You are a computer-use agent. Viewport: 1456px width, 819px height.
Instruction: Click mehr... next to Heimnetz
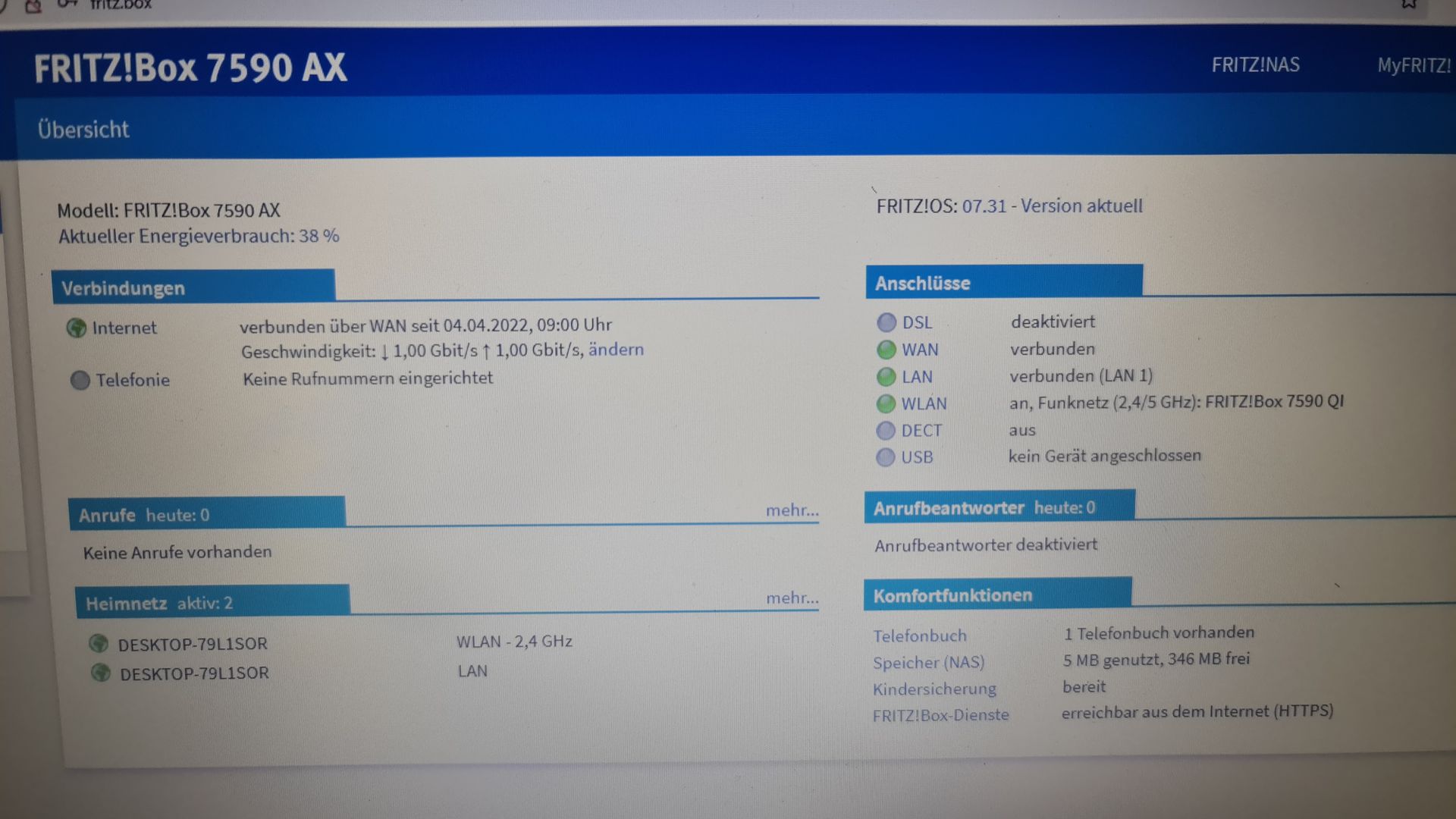792,598
